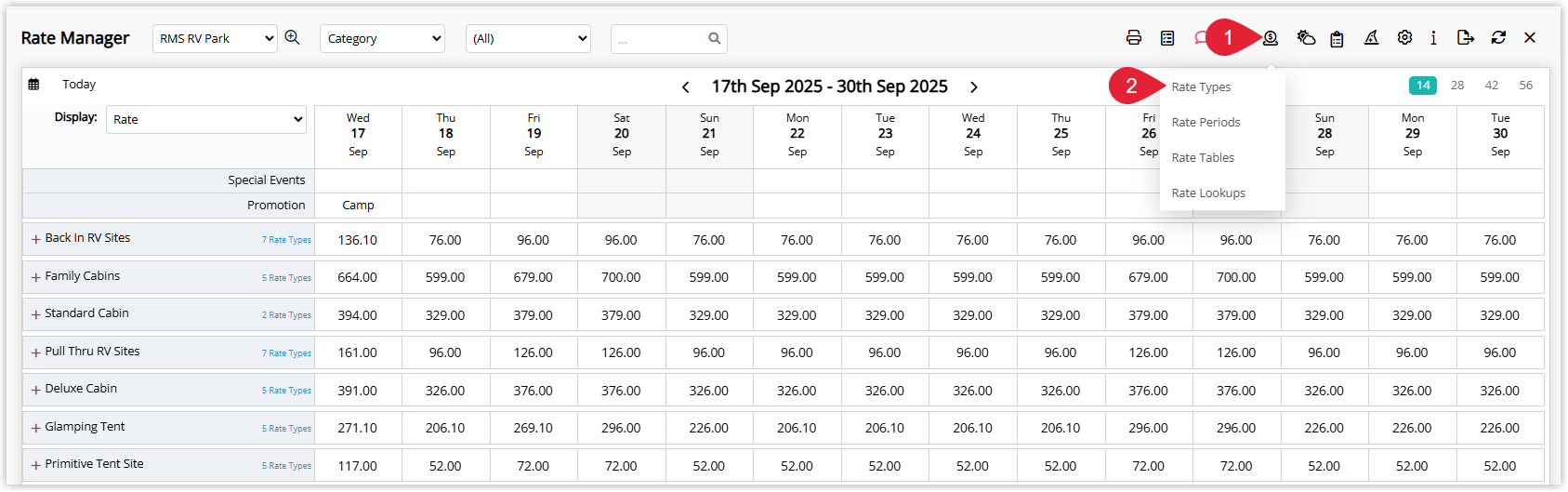Click the 391.00 rate for Deluxe Cabin
Image resolution: width=1568 pixels, height=492 pixels.
coord(358,391)
